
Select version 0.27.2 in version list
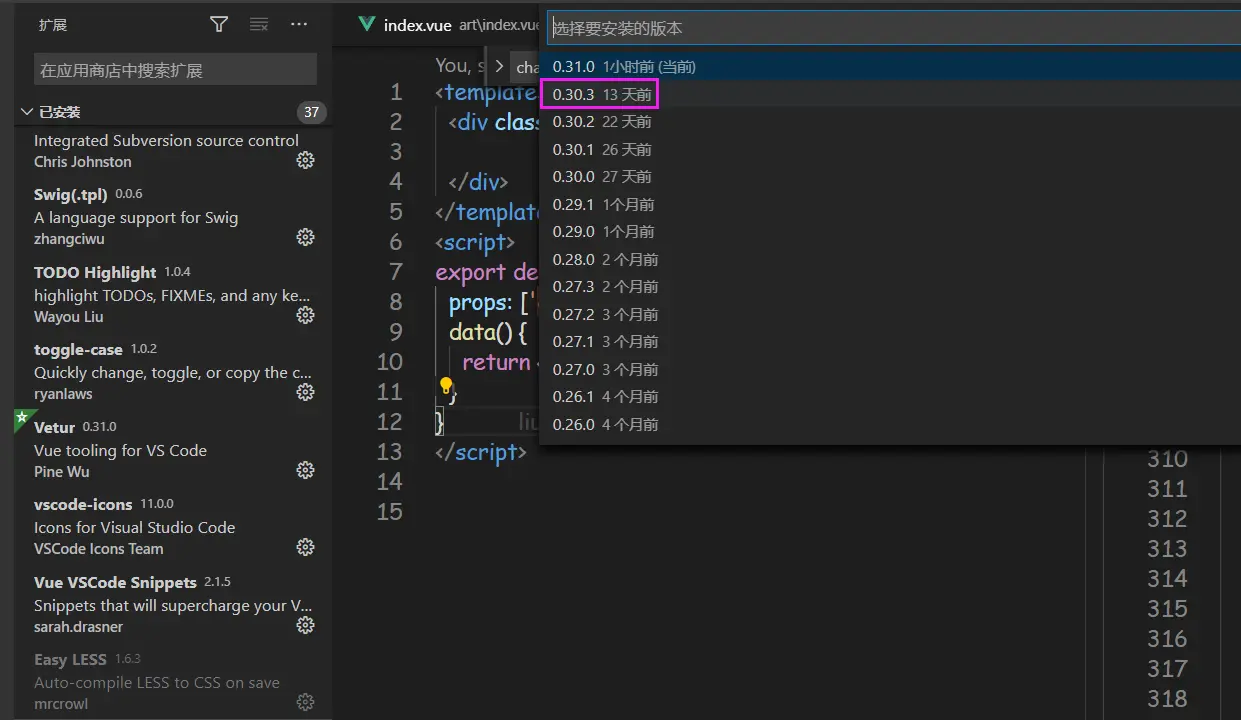pyautogui.click(x=890, y=314)
